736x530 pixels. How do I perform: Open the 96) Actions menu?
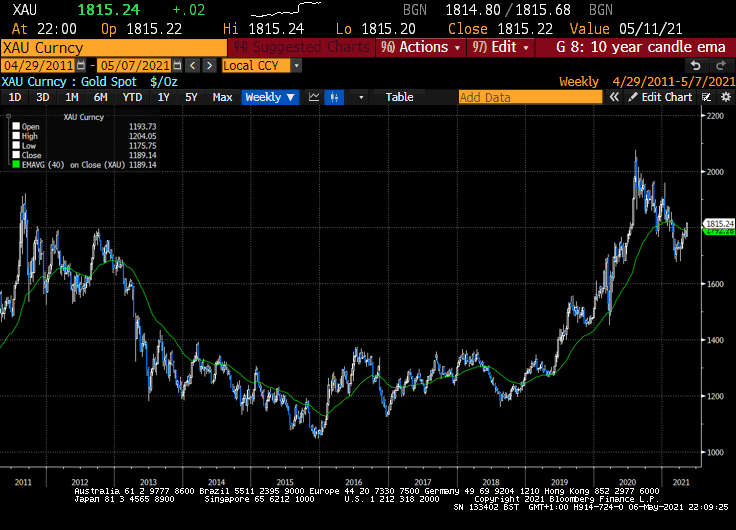tap(420, 47)
